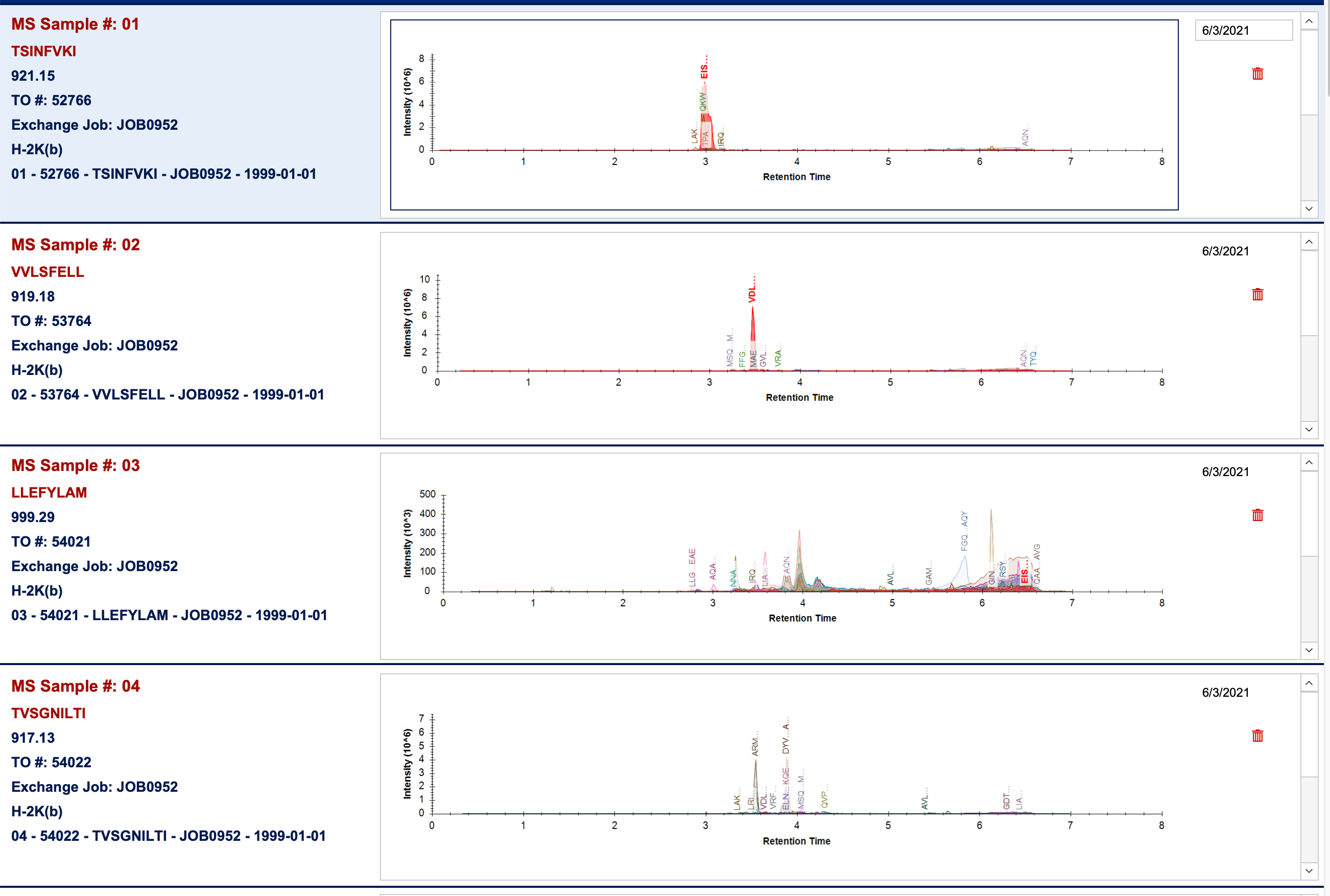The height and width of the screenshot is (896, 1330).
Task: Select the MS Sample #: 02 heading
Action: tap(76, 245)
